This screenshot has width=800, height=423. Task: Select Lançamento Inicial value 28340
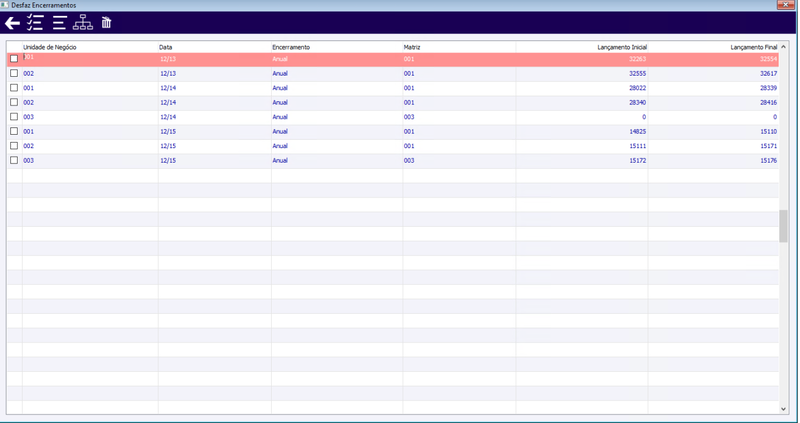click(x=637, y=103)
